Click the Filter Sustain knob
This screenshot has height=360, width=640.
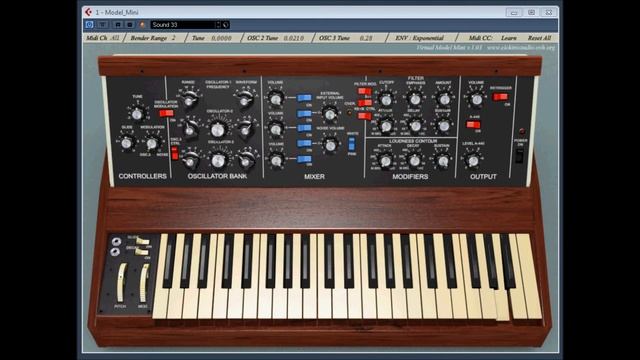pos(444,126)
